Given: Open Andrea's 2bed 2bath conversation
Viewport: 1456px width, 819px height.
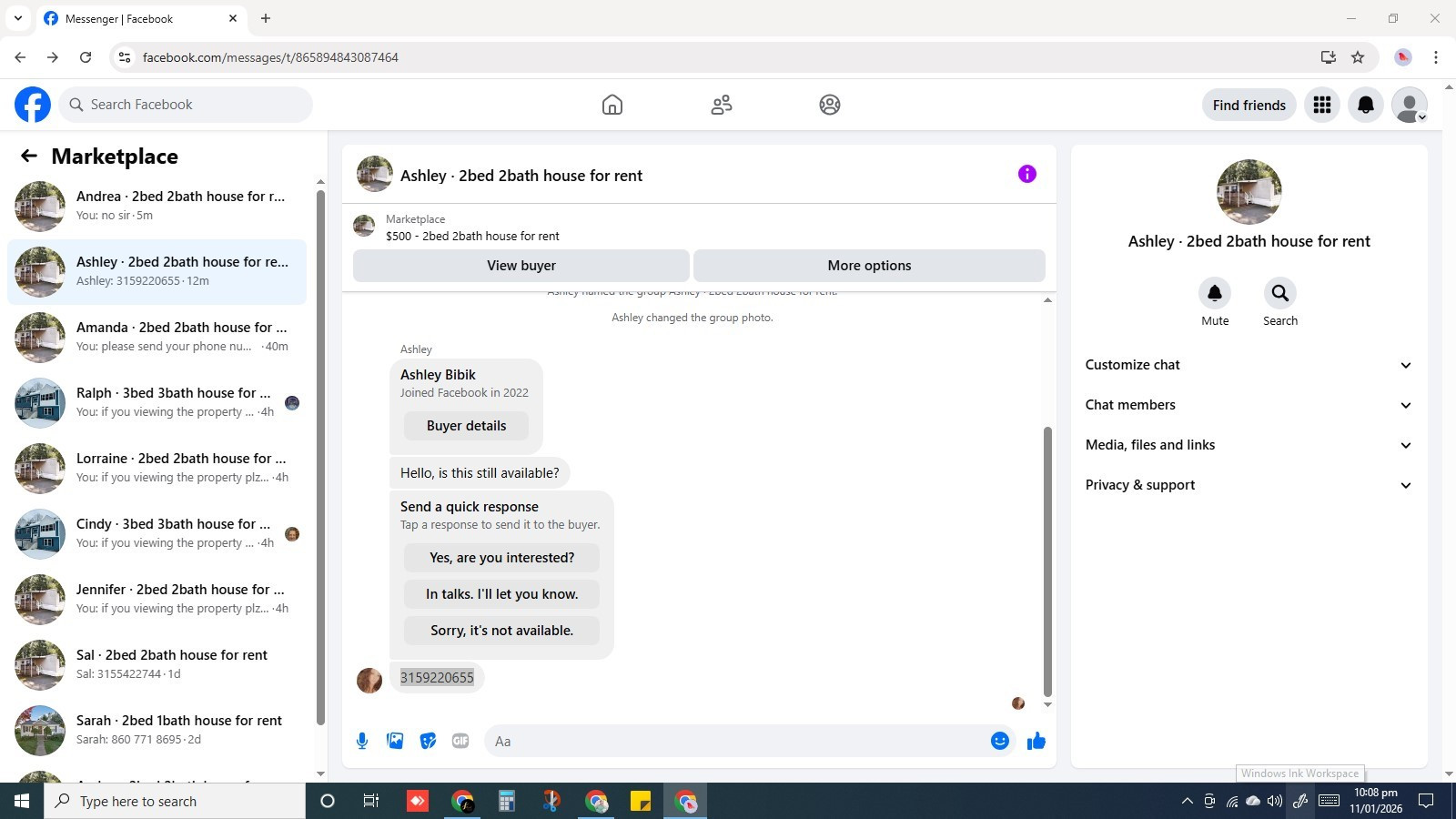Looking at the screenshot, I should tap(157, 207).
